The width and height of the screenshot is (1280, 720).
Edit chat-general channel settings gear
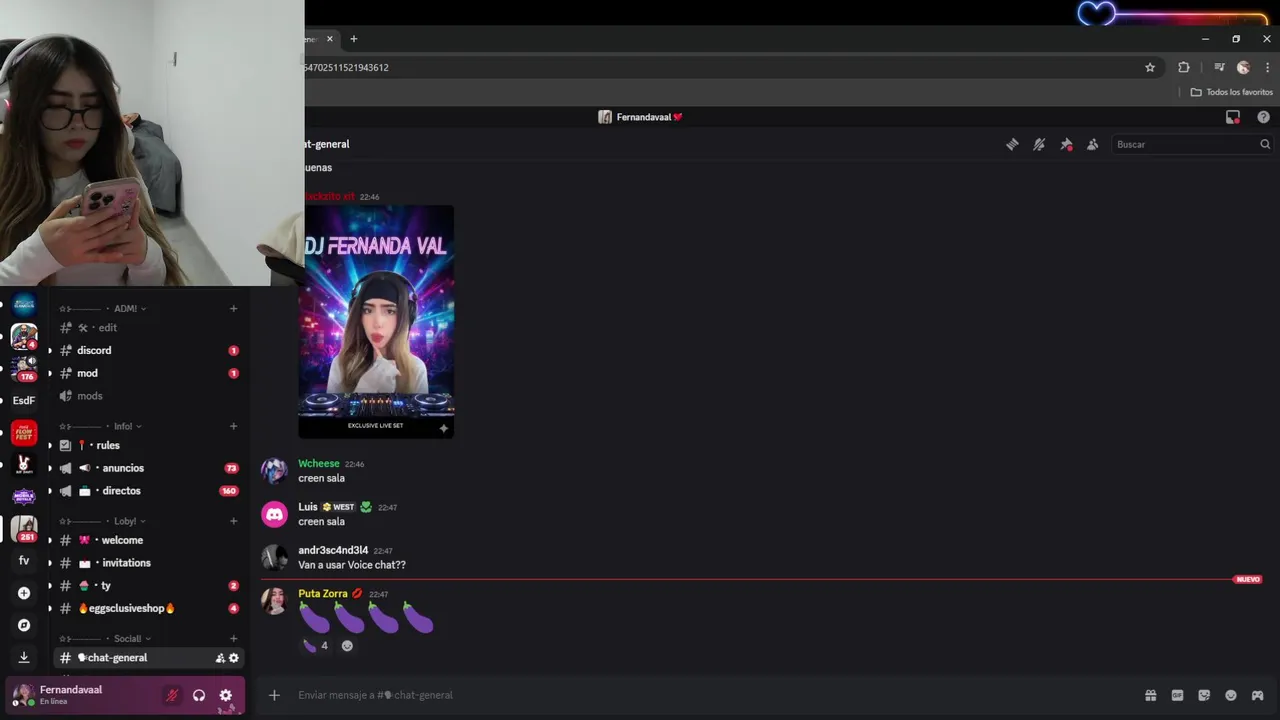[234, 658]
